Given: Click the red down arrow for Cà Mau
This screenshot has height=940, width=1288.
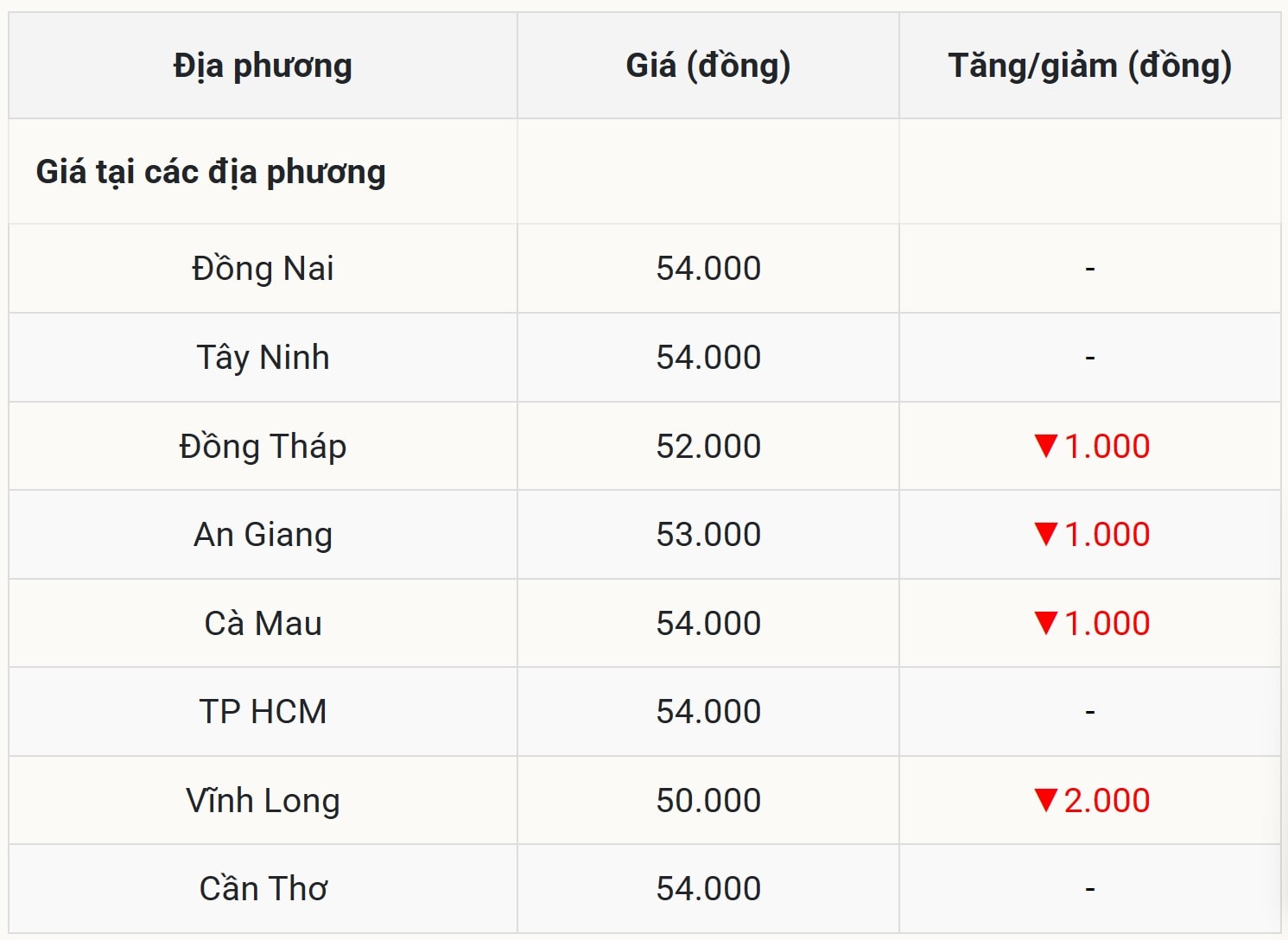Looking at the screenshot, I should coord(1045,623).
